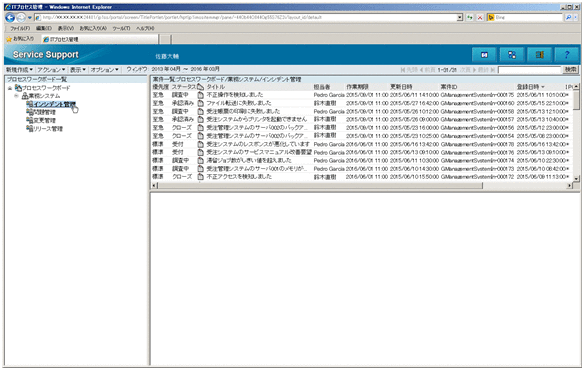
Task: Click the new tab button
Action: tap(165, 39)
